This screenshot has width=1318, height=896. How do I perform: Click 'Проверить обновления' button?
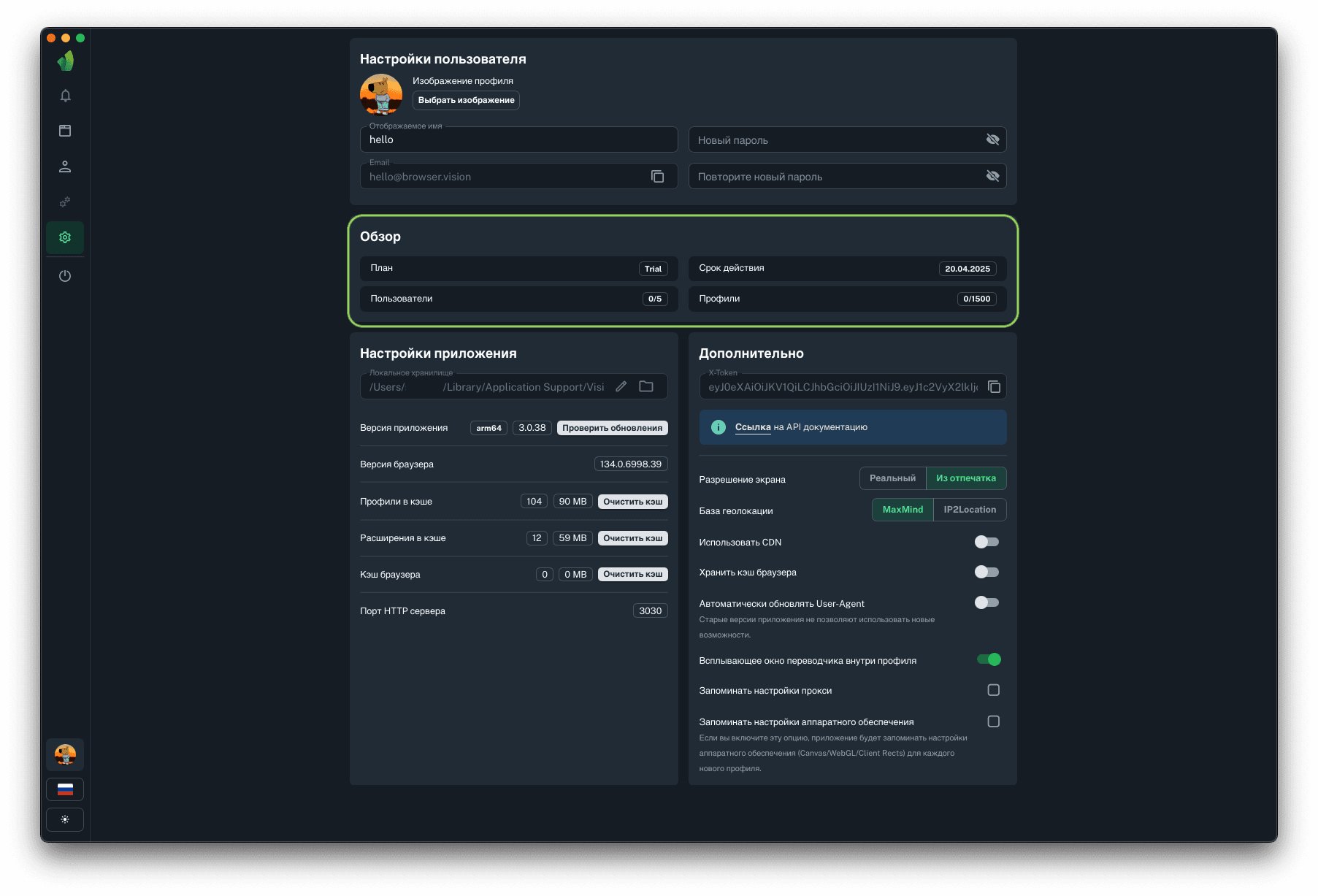pyautogui.click(x=612, y=428)
